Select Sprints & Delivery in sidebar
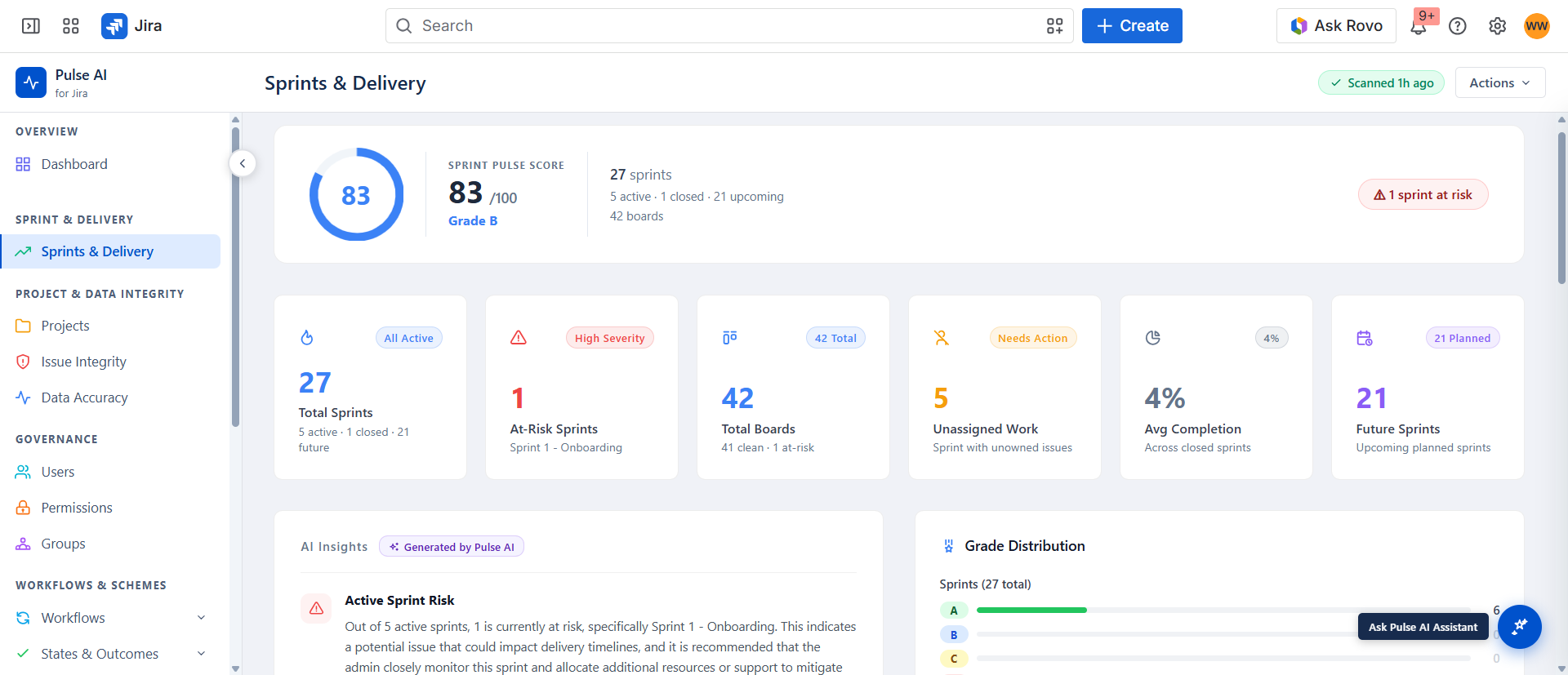 click(110, 251)
